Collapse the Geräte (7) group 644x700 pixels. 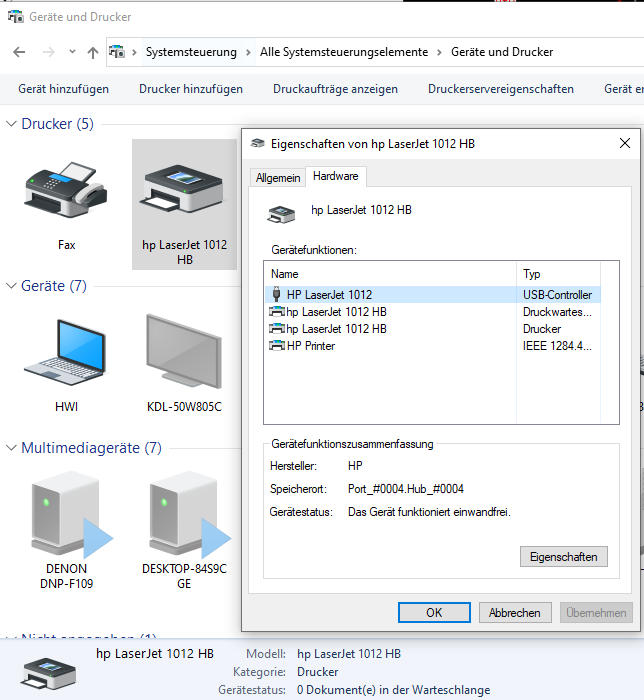coord(12,286)
